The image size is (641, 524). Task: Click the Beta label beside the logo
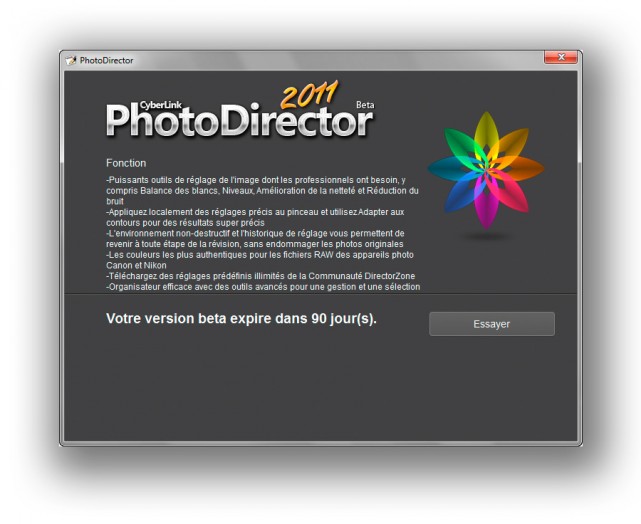[x=365, y=105]
